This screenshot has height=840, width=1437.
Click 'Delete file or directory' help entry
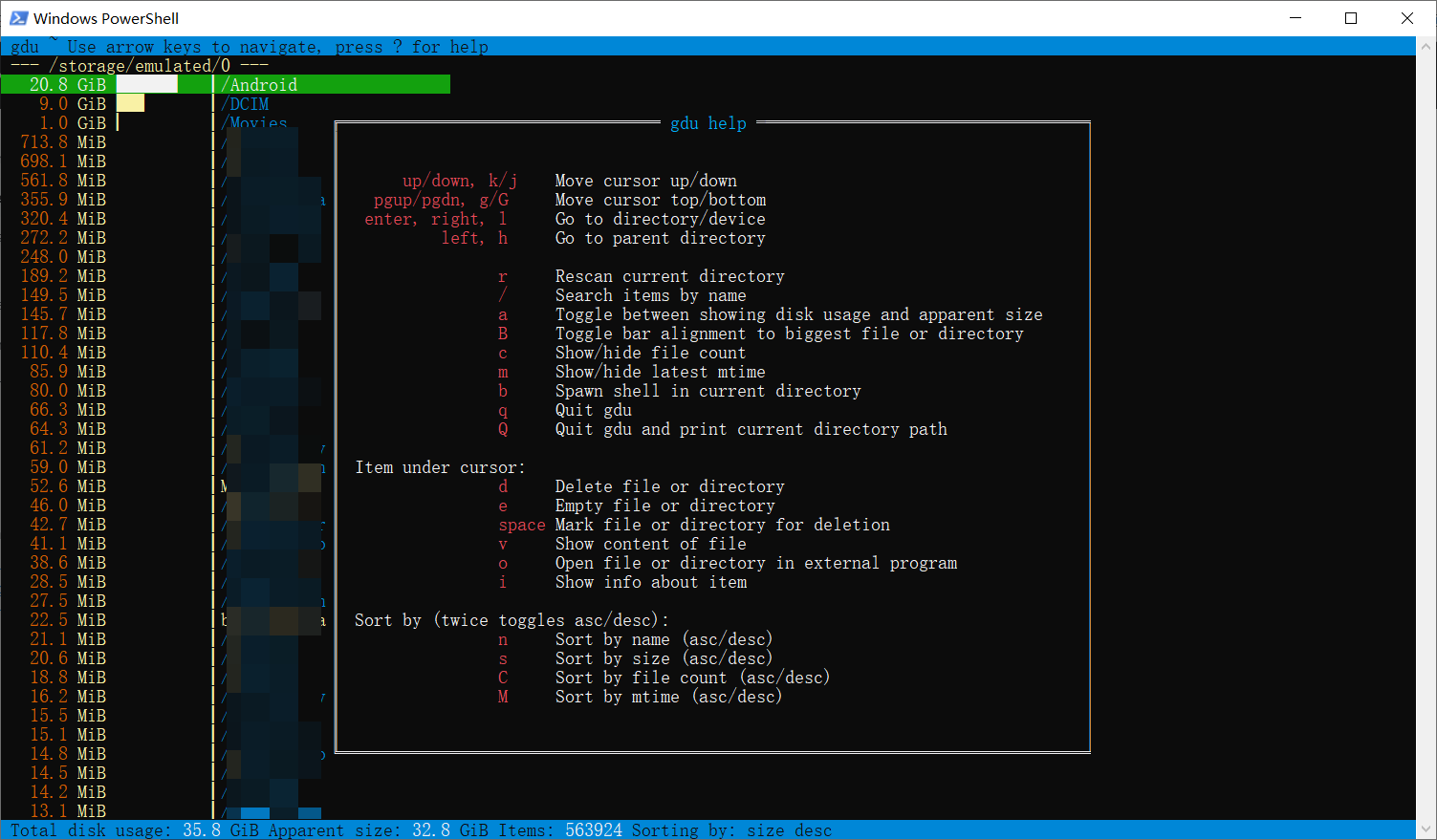pos(670,486)
